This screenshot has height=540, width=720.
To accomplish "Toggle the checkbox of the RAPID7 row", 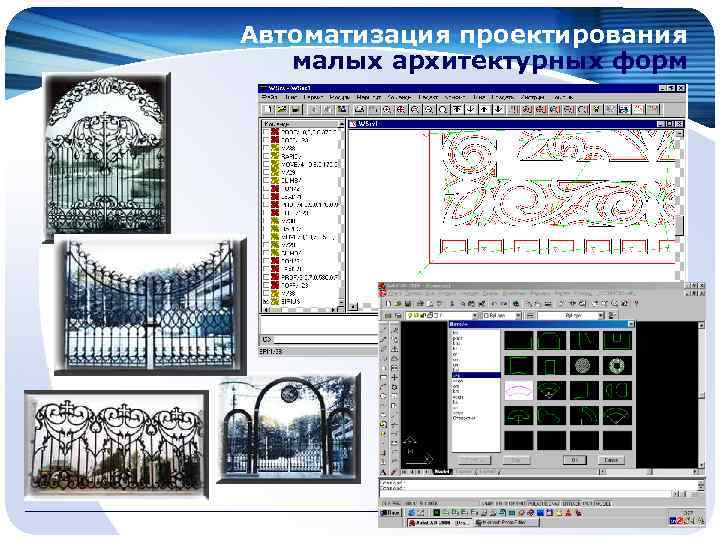I will tap(266, 156).
